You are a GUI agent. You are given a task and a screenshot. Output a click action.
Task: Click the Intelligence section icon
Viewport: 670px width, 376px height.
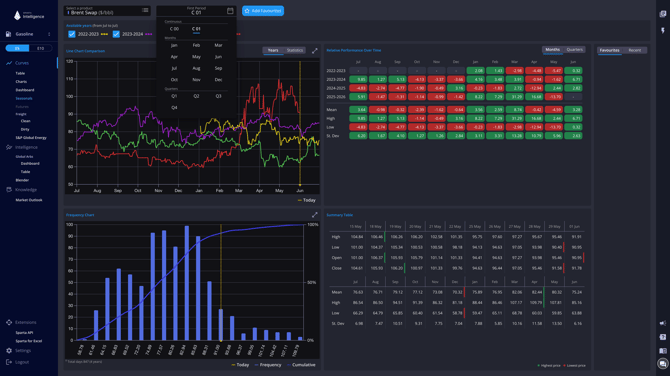click(x=9, y=147)
